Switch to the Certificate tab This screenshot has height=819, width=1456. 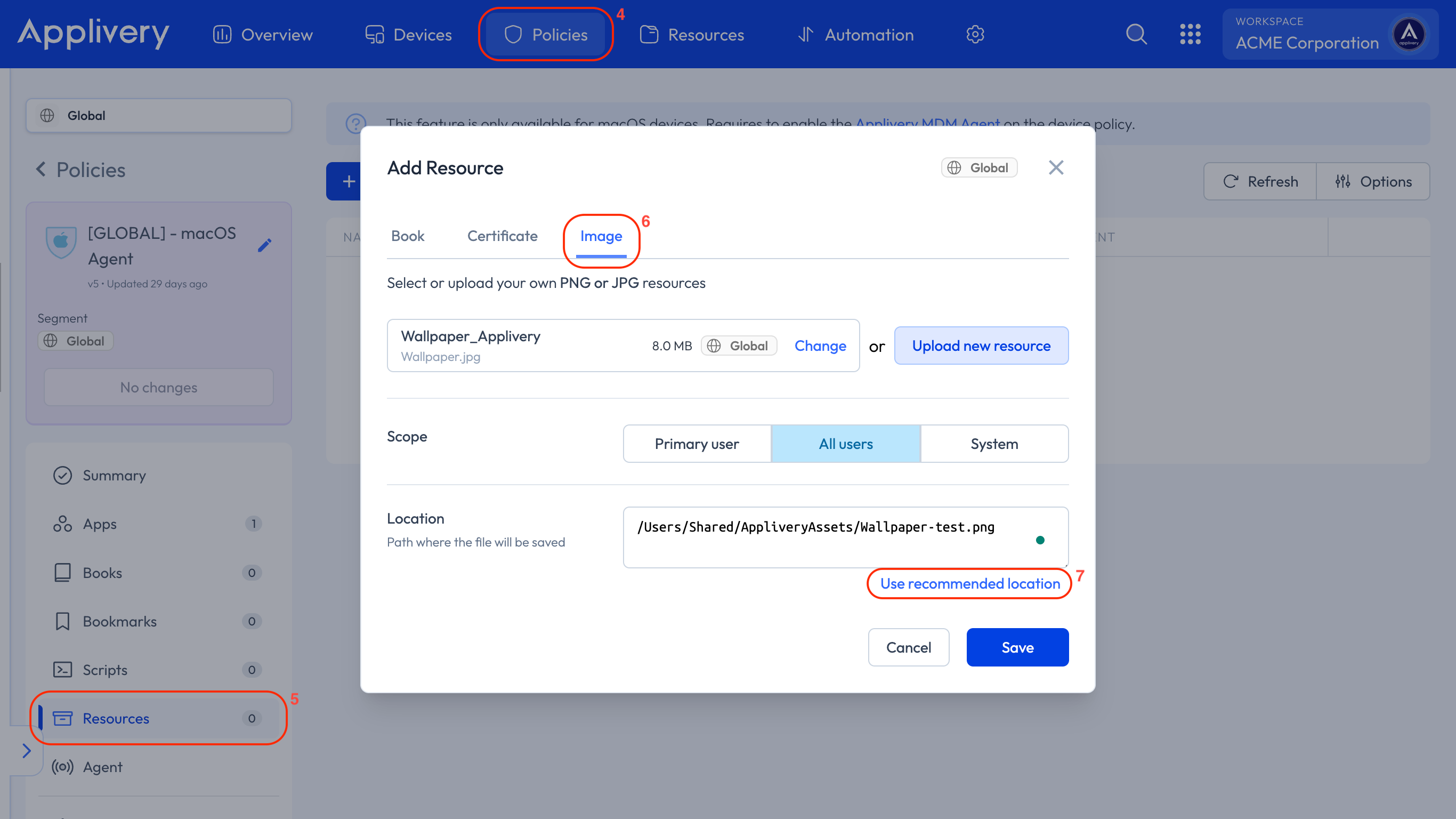(x=502, y=236)
